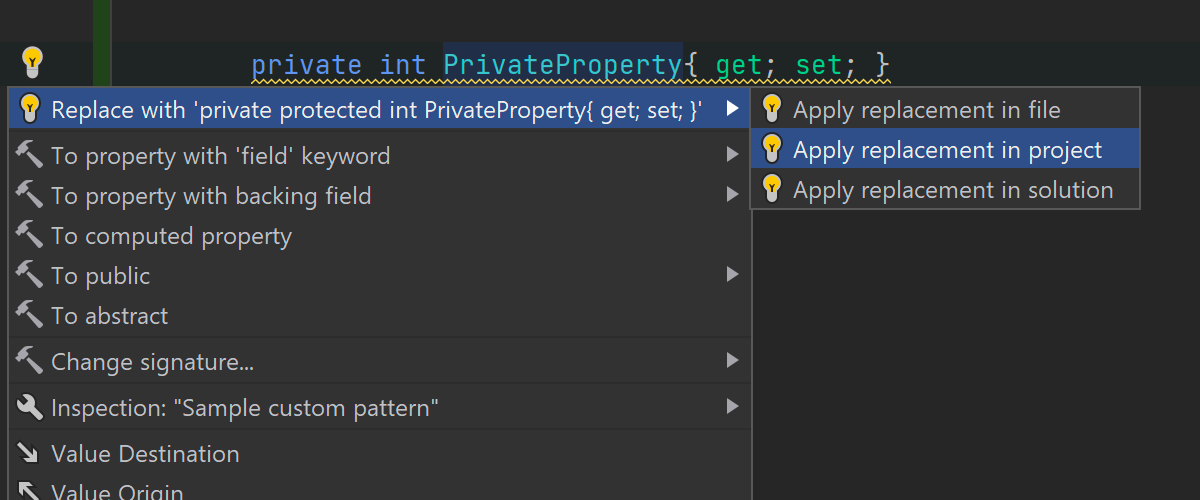Click hammer icon next to 'To computed property'
Image resolution: width=1200 pixels, height=500 pixels.
[x=29, y=236]
